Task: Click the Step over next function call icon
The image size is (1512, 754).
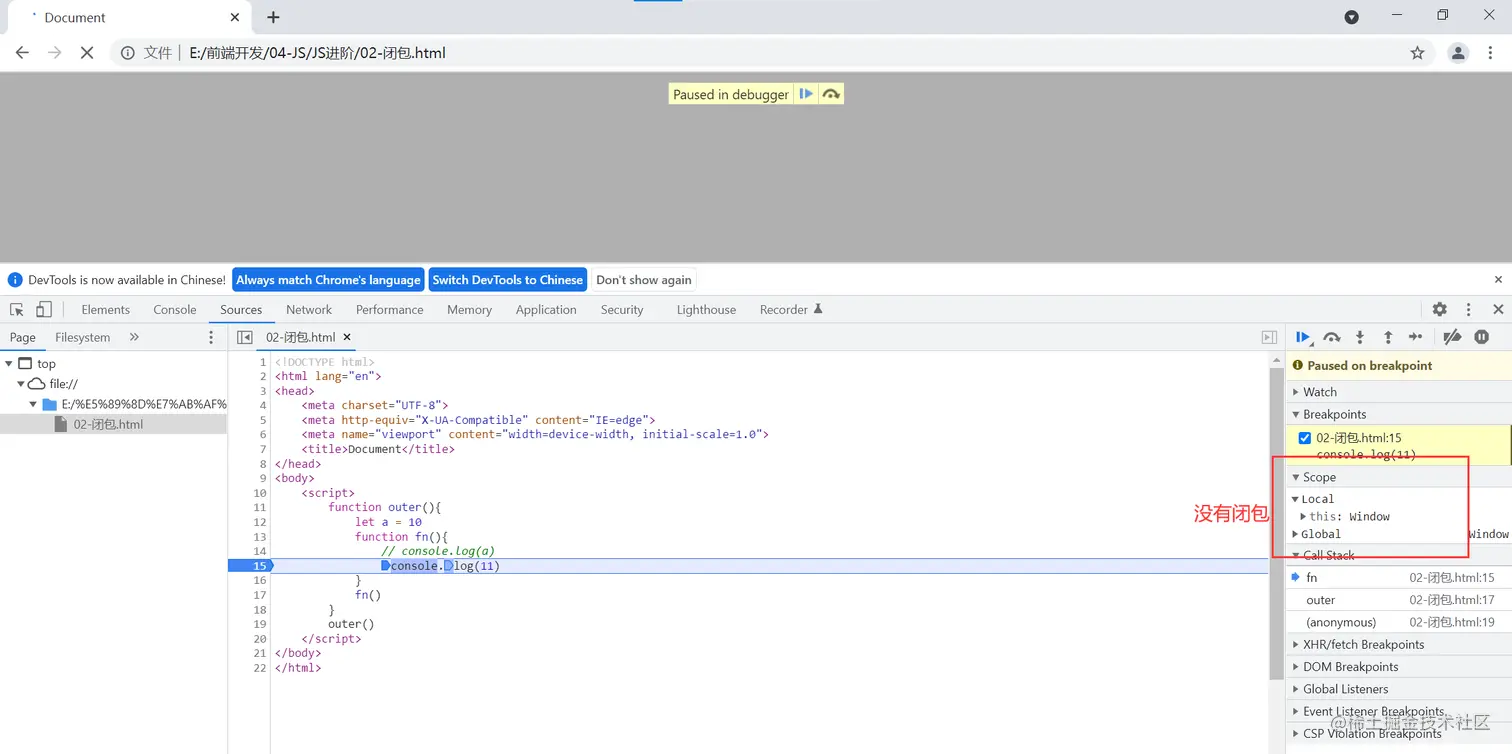Action: coord(1332,338)
